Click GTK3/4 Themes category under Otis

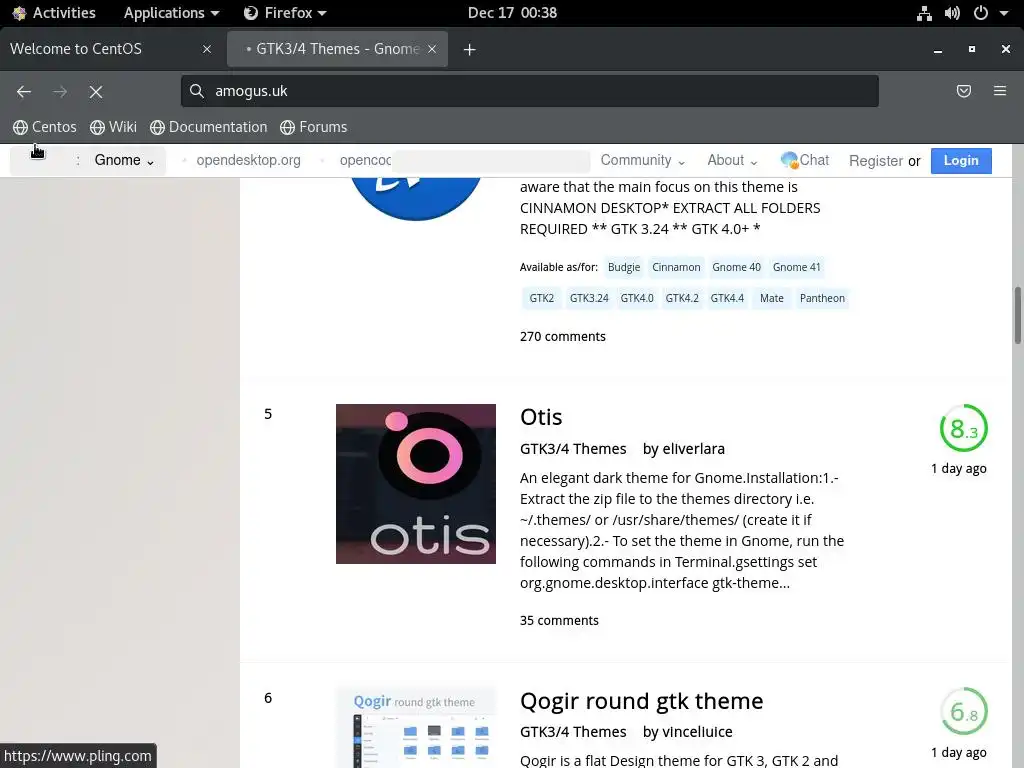point(573,449)
